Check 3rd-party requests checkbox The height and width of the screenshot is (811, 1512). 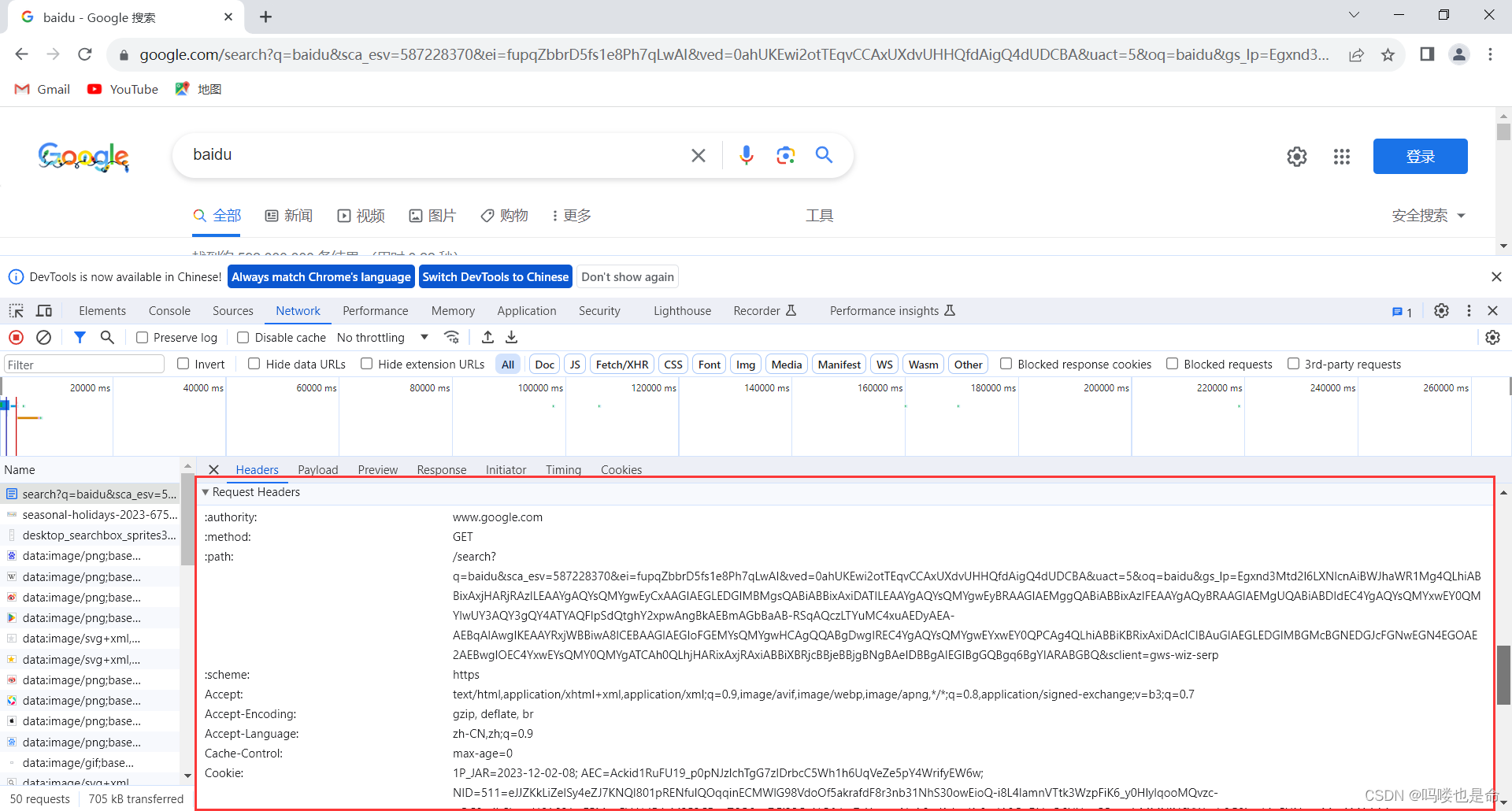pyautogui.click(x=1293, y=364)
